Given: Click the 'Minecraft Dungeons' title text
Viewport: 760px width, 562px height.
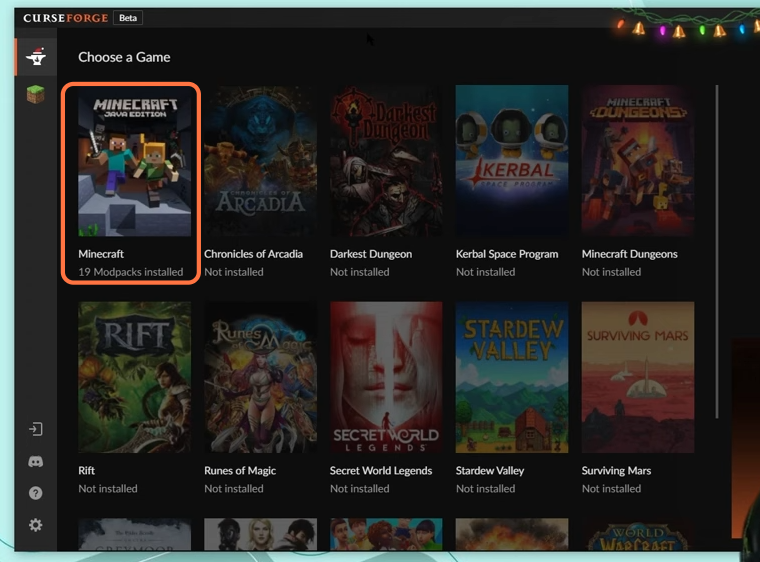Looking at the screenshot, I should (x=630, y=254).
